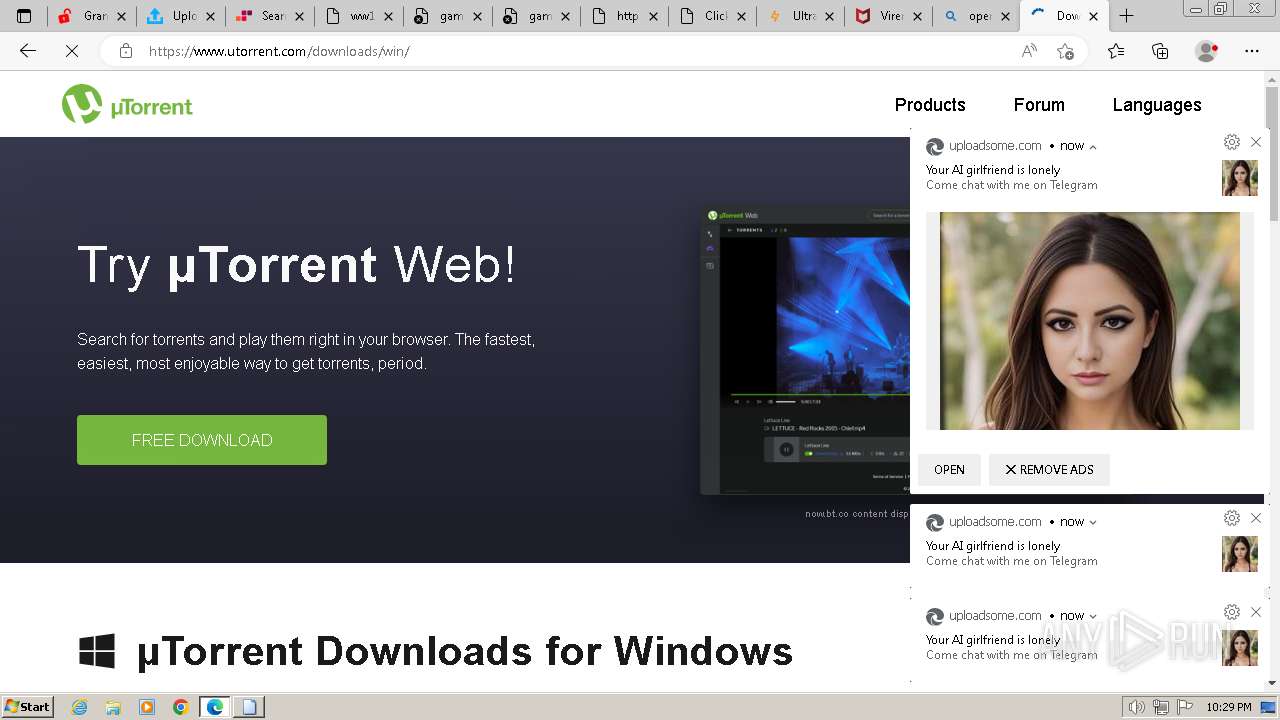Open settings gear on third notification
Viewport: 1280px width, 720px height.
(x=1232, y=612)
